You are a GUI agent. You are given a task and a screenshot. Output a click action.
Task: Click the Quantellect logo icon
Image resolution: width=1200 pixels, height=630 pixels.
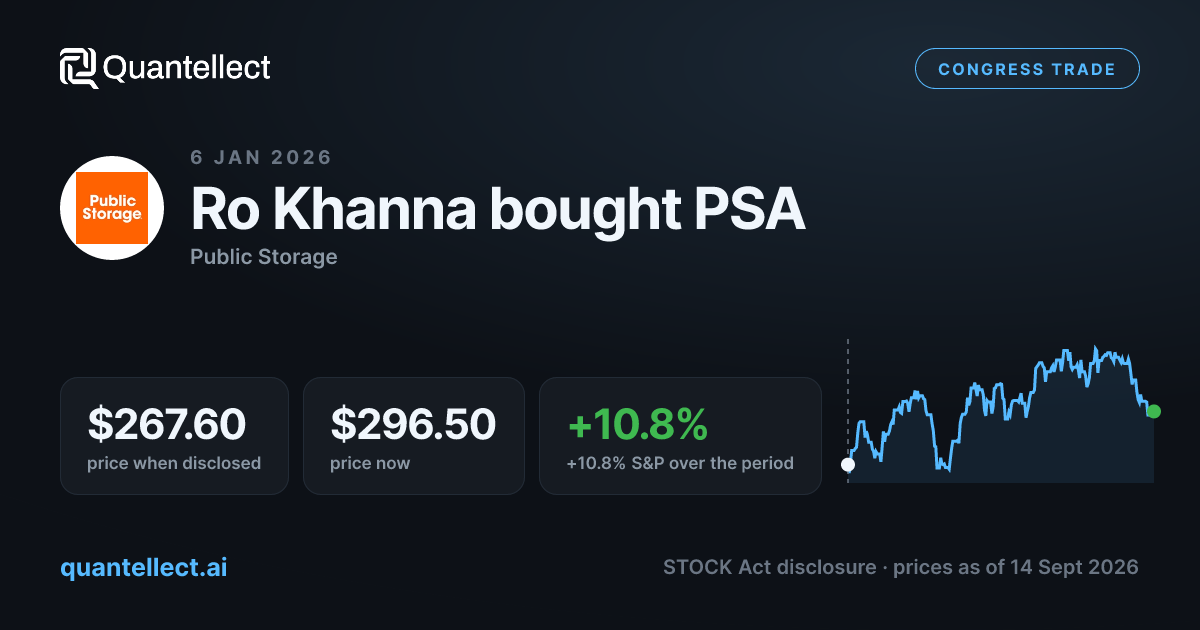point(79,68)
